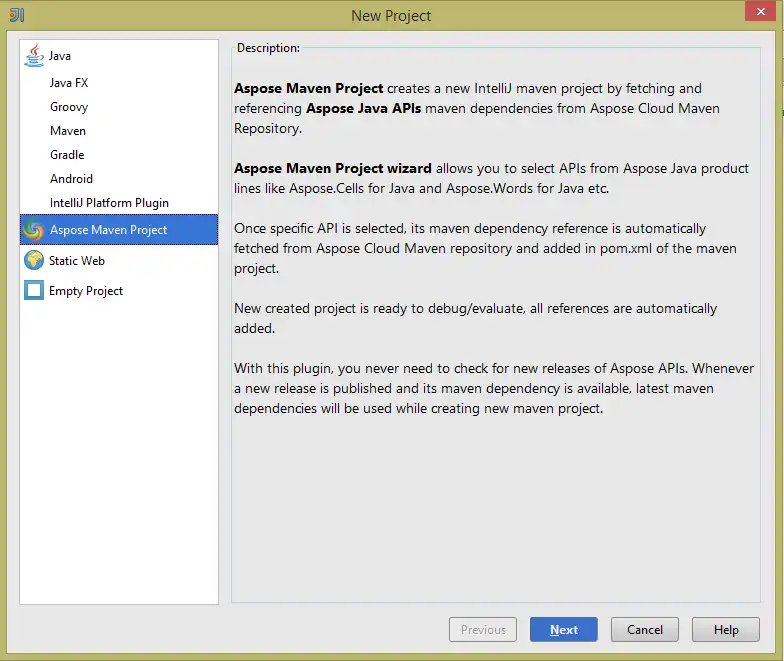Select IntelliJ Platform Plugin entry
This screenshot has height=661, width=784.
coord(109,203)
